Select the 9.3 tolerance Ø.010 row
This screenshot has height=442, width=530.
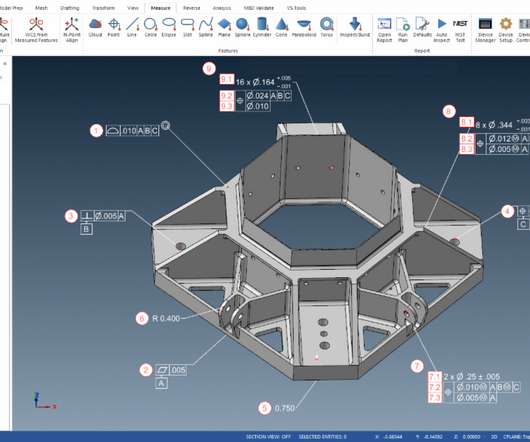(258, 106)
